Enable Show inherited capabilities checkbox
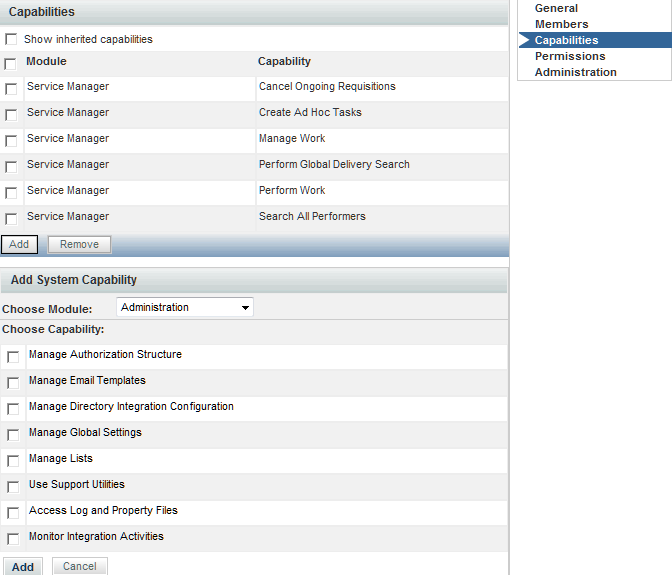The height and width of the screenshot is (575, 672). click(11, 39)
